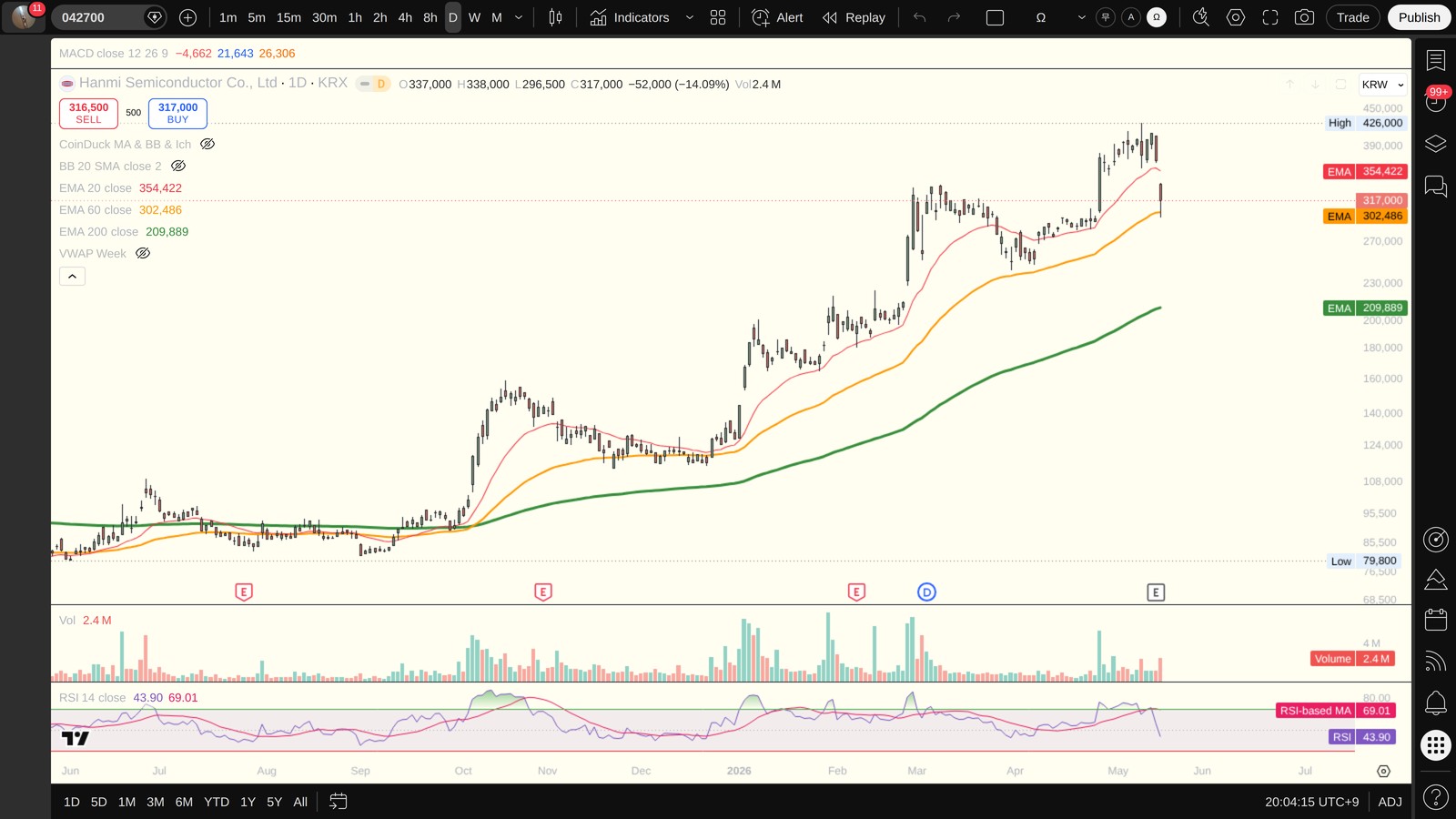This screenshot has height=819, width=1456.
Task: Redo the chart action
Action: pos(954,17)
